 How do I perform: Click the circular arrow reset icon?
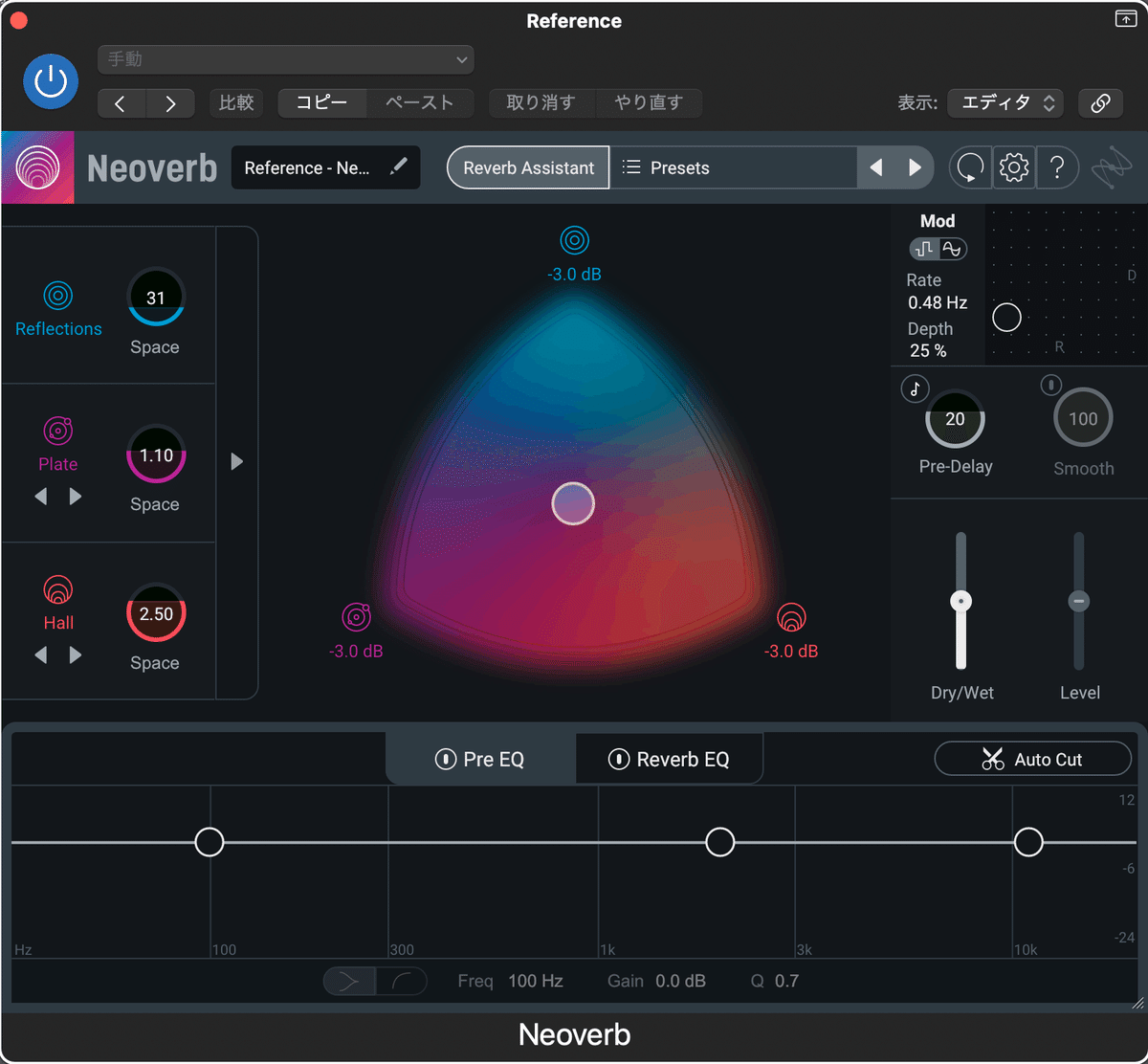click(x=970, y=168)
